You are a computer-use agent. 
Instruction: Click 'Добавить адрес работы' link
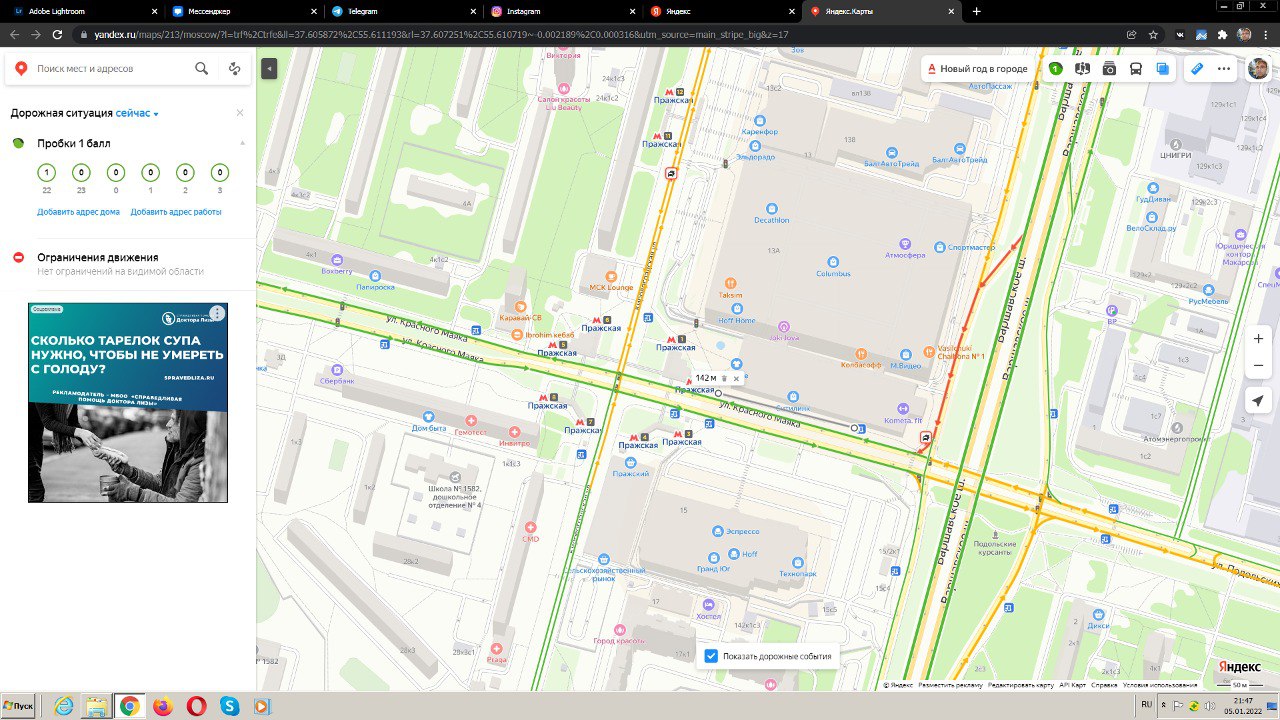tap(176, 212)
